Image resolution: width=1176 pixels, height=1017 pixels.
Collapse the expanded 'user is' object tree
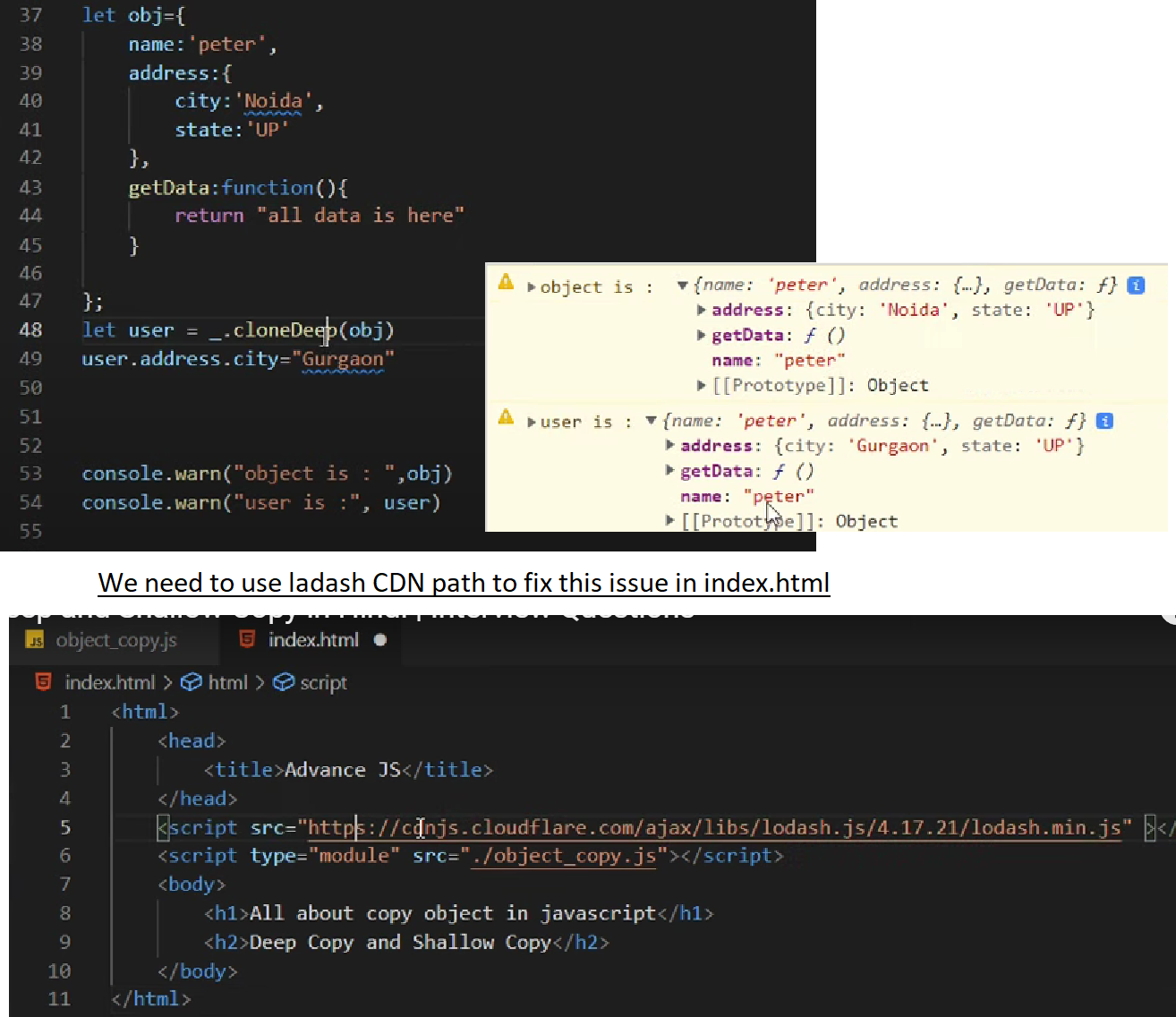651,421
